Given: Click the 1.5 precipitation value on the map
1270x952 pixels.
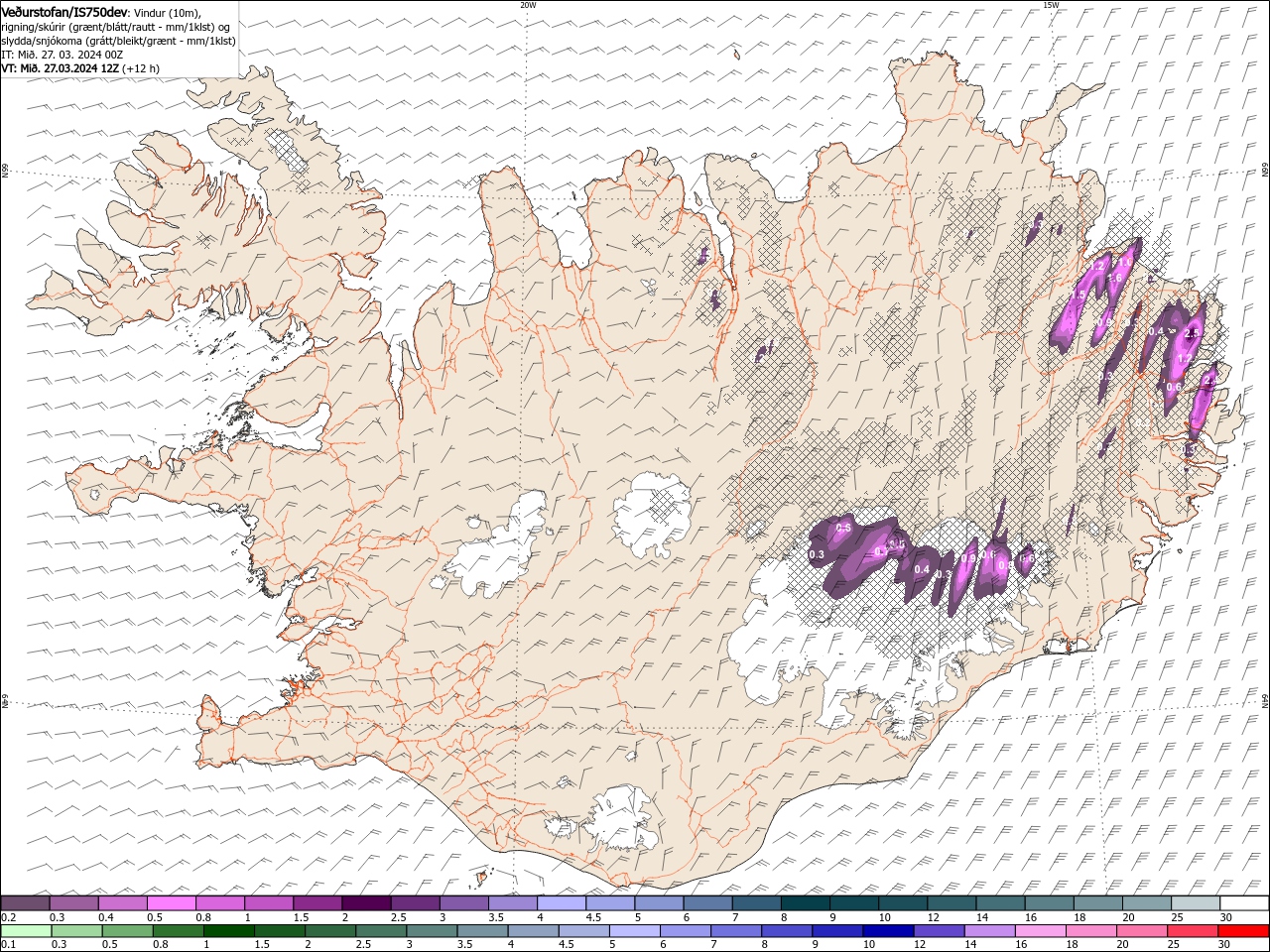Looking at the screenshot, I should coord(1079,296).
